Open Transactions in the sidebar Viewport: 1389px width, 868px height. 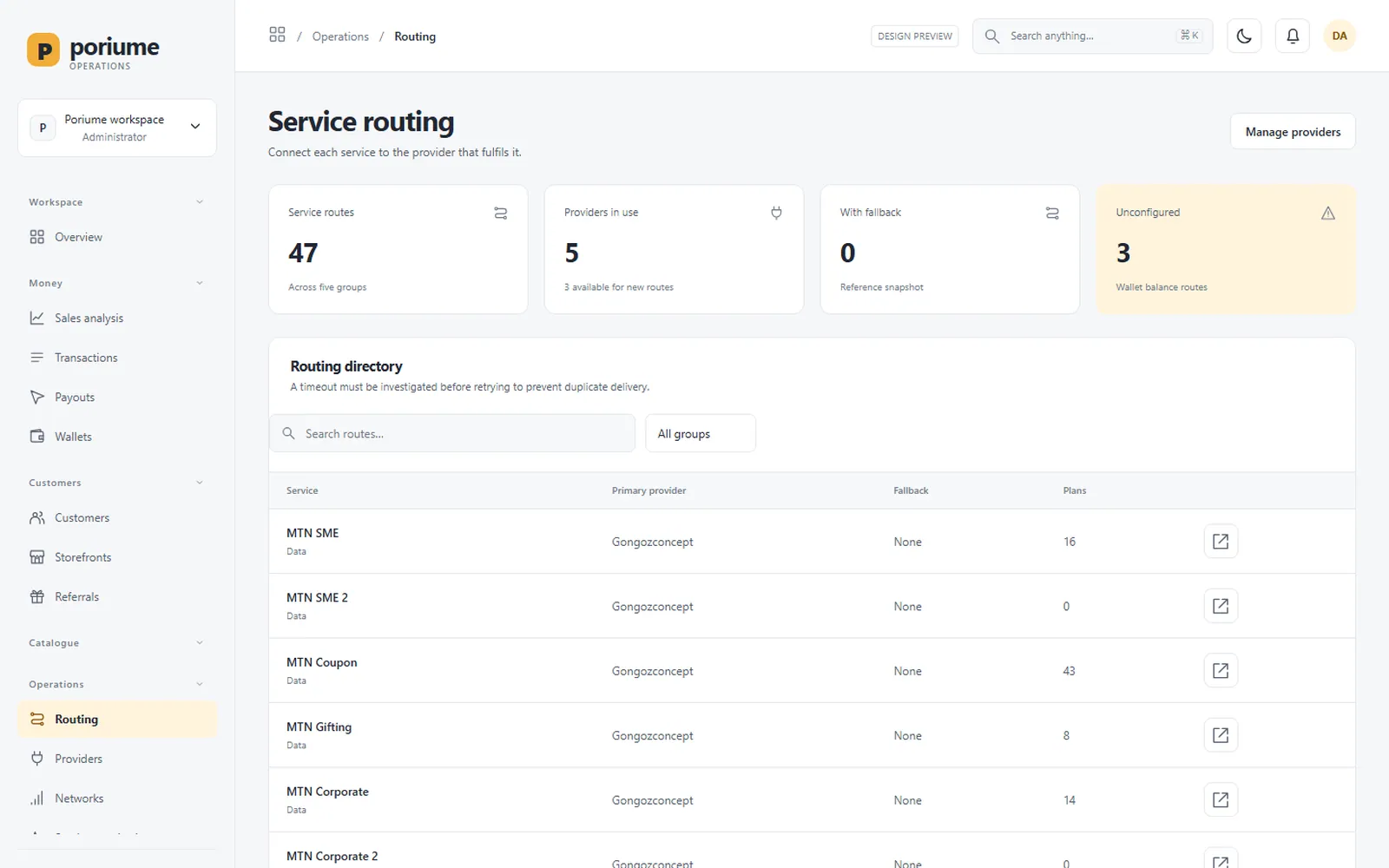(117, 358)
